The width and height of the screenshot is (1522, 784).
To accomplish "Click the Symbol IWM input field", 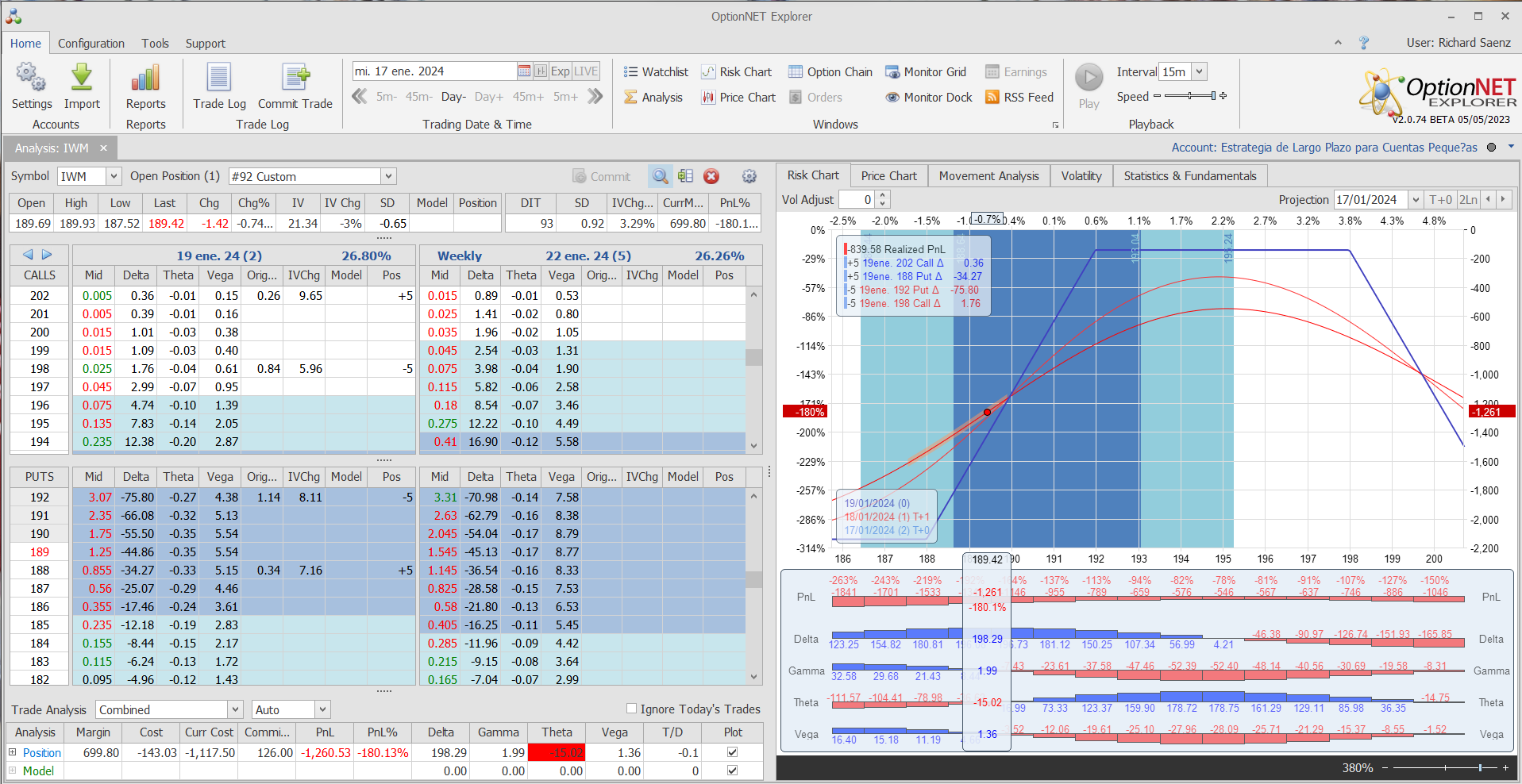I will click(80, 176).
